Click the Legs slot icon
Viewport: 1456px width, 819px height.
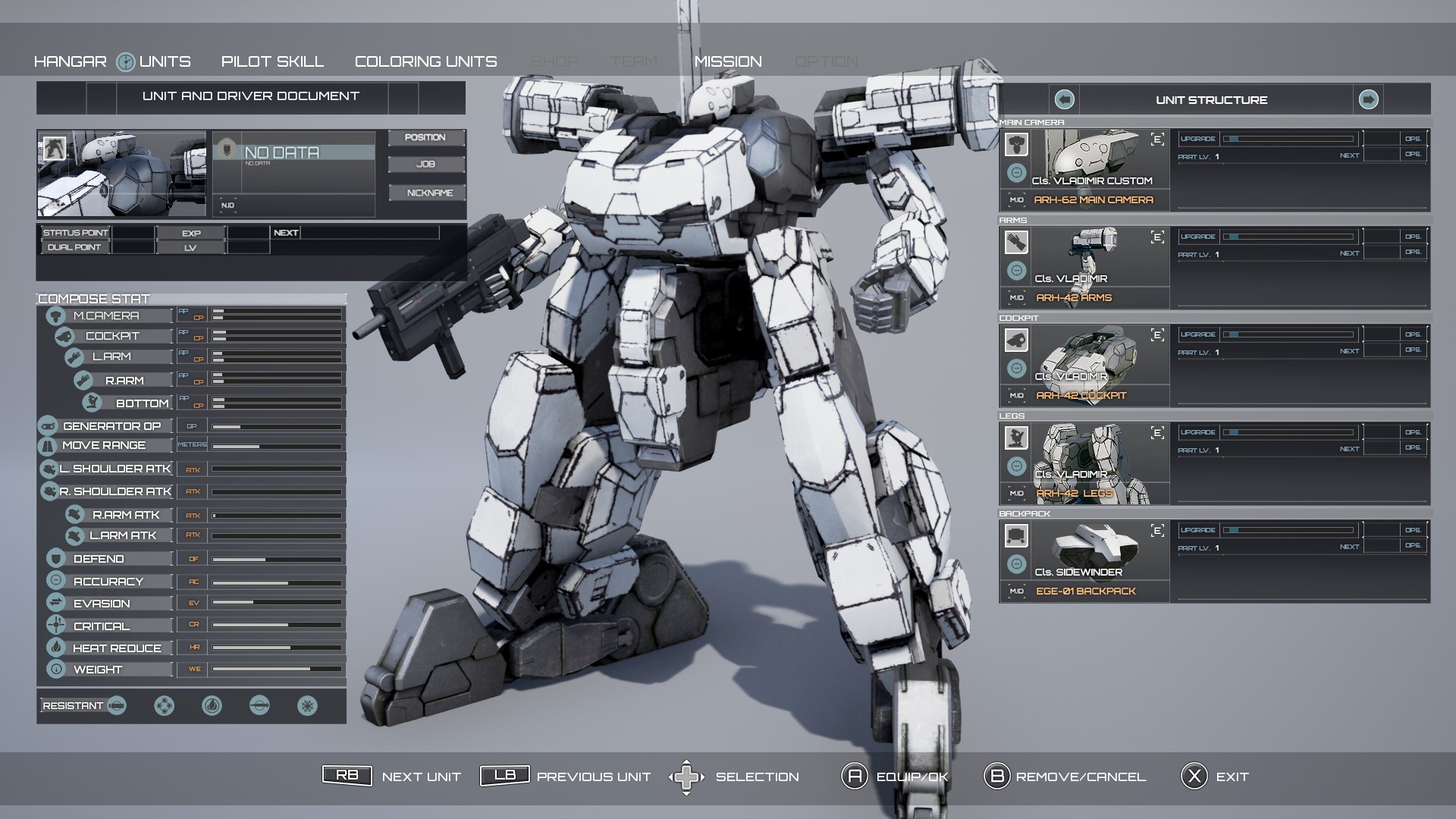click(x=1016, y=438)
